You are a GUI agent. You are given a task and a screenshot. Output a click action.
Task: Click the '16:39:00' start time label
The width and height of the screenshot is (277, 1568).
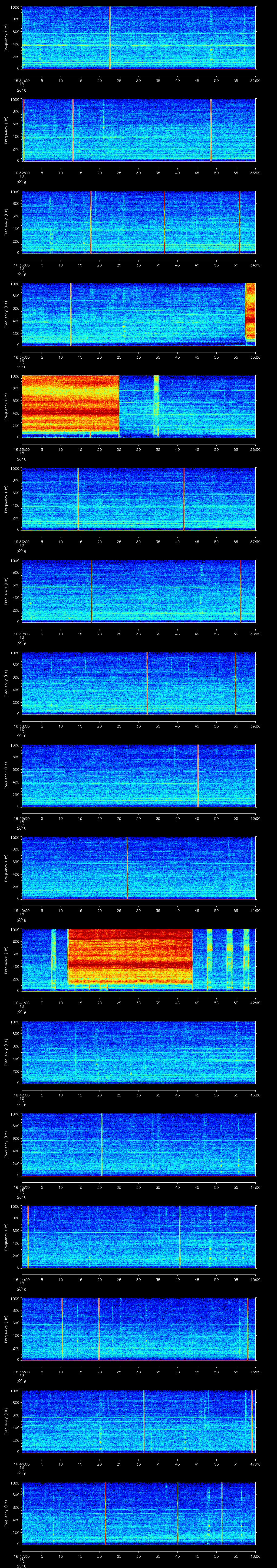click(x=21, y=818)
